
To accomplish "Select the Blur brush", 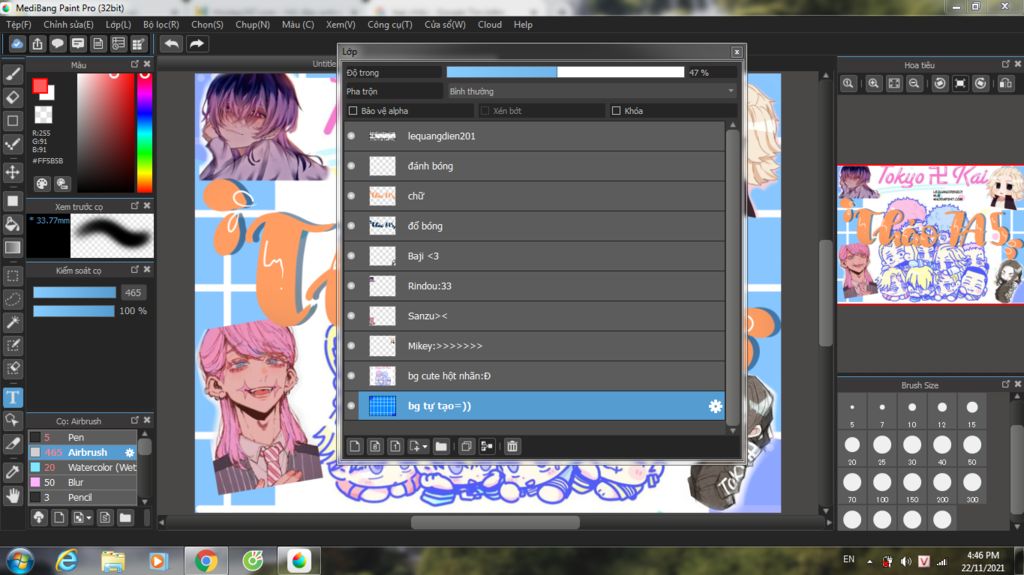I will 82,482.
